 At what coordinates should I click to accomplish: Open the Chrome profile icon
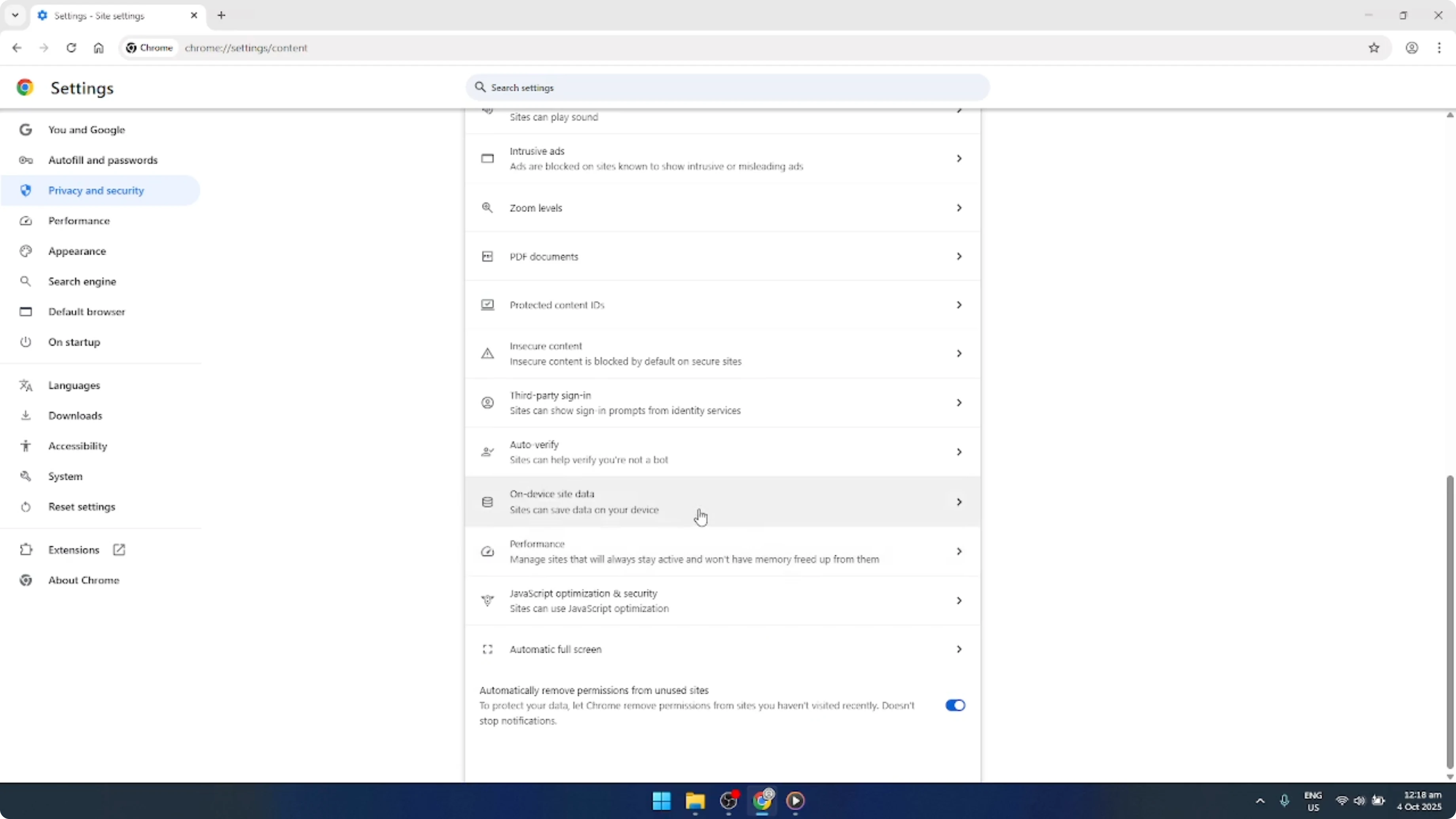click(1412, 48)
